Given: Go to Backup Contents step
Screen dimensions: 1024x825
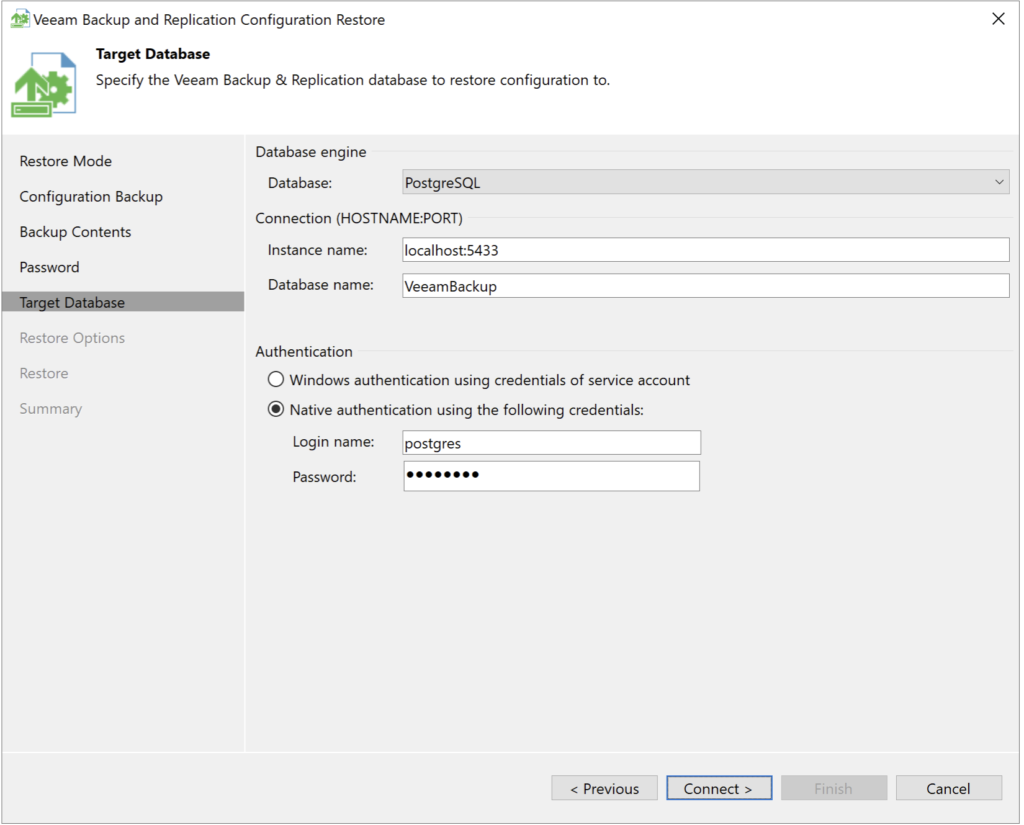Looking at the screenshot, I should tap(75, 232).
